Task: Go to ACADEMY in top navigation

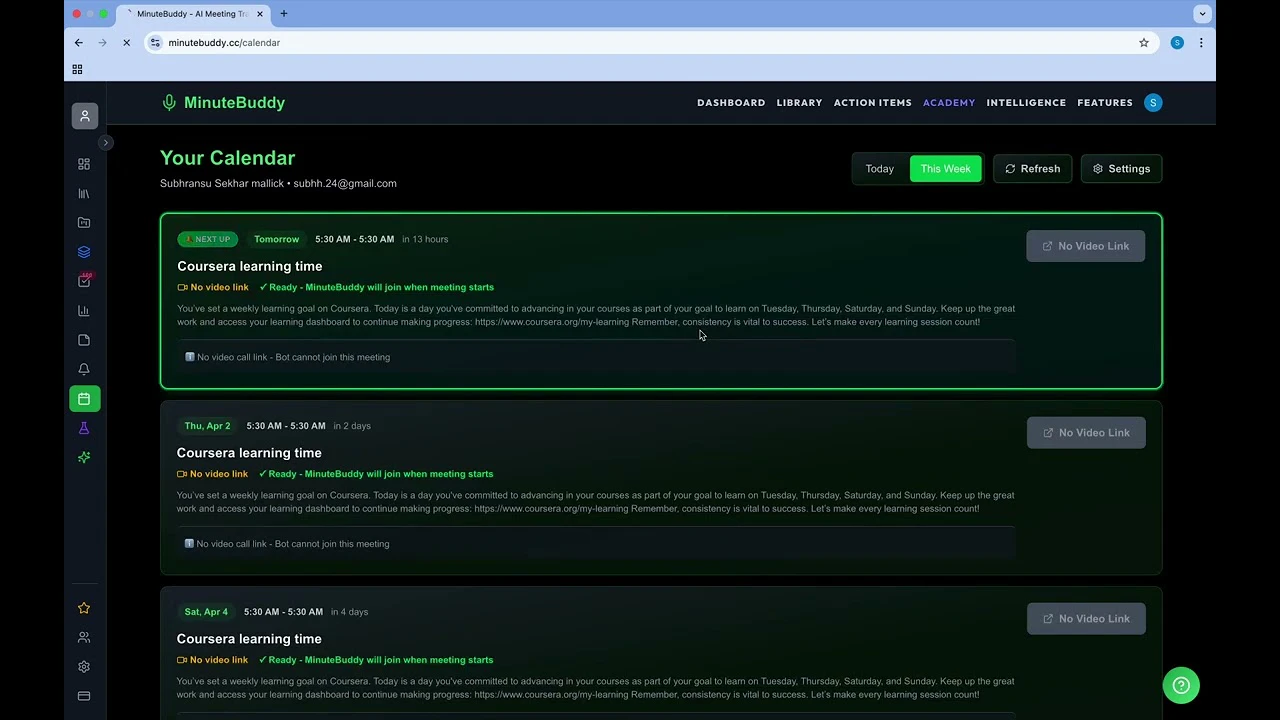Action: (x=949, y=102)
